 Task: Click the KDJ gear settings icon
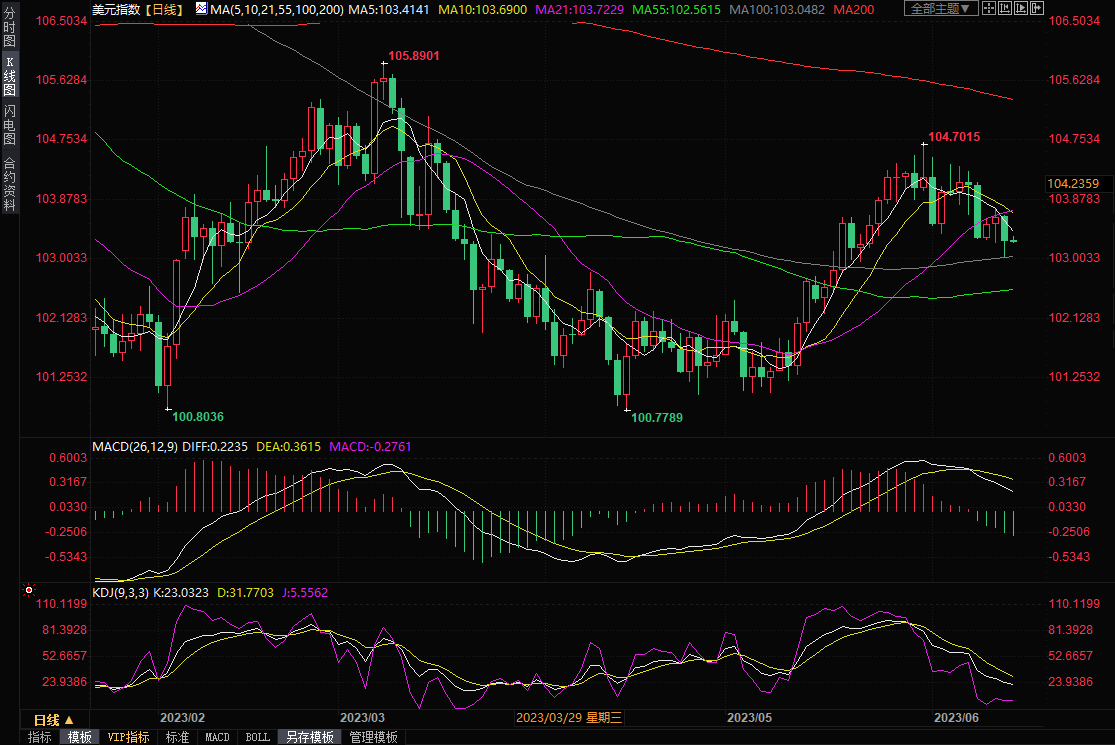29,592
